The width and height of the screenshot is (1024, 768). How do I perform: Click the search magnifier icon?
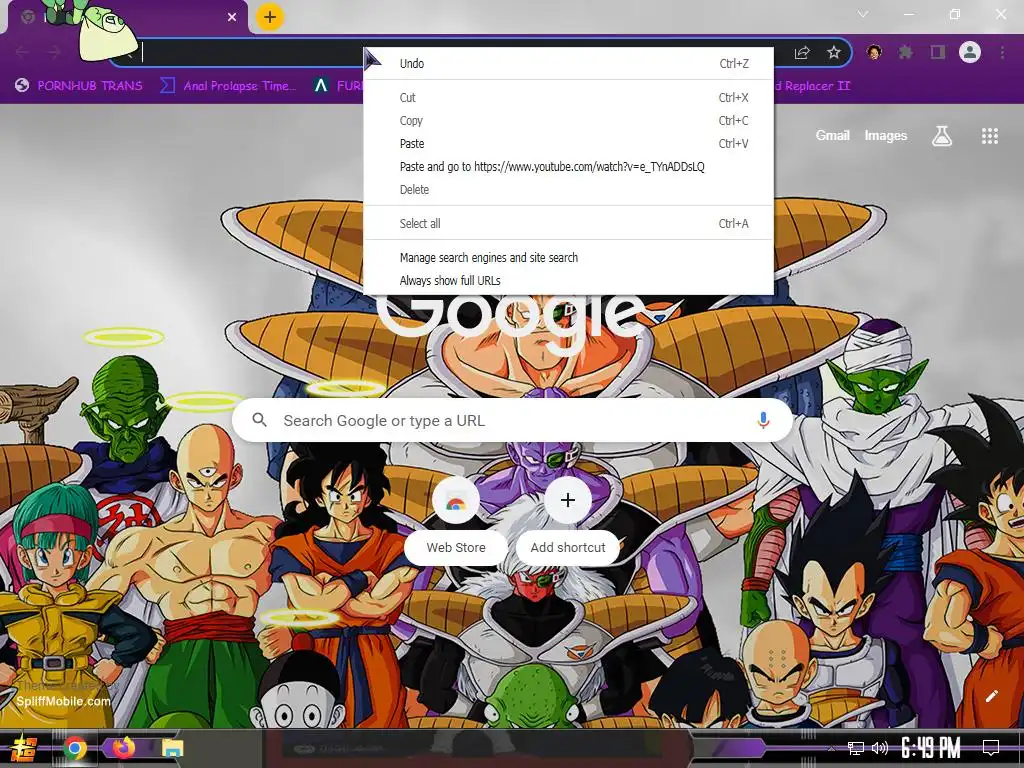click(259, 420)
